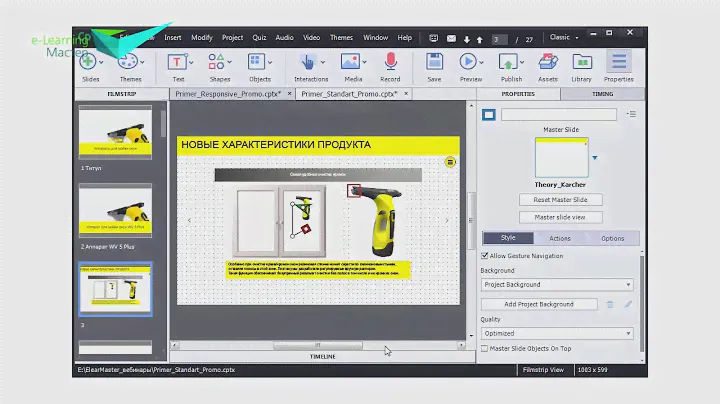The height and width of the screenshot is (404, 720).
Task: Open the Library panel icon
Action: tap(581, 64)
